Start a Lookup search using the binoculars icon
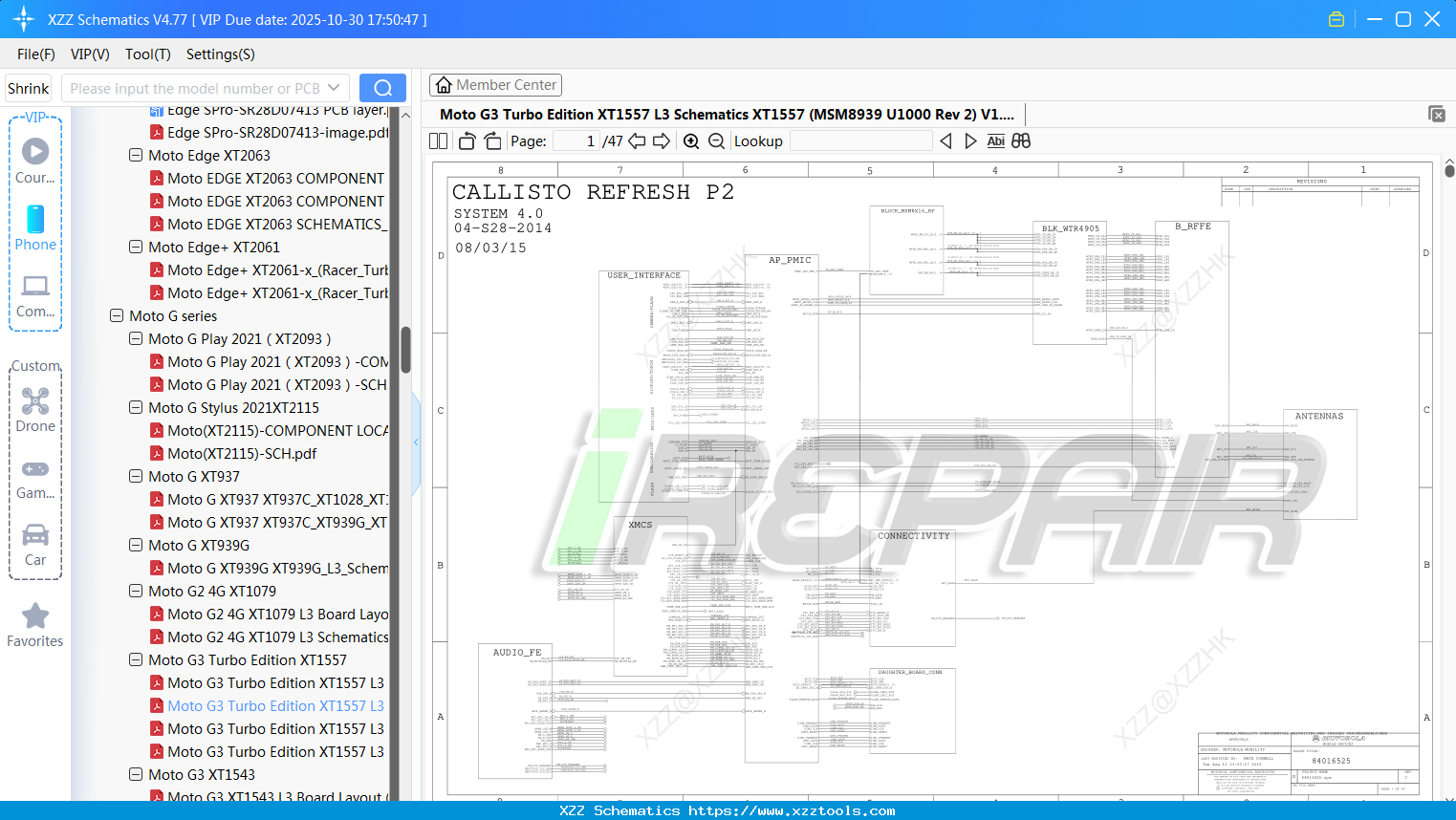The height and width of the screenshot is (820, 1456). click(x=1020, y=140)
